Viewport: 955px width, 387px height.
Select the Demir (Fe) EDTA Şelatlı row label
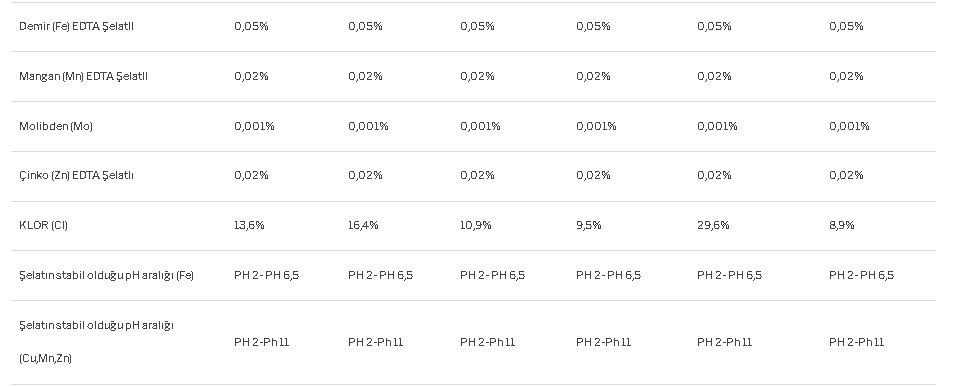coord(76,26)
